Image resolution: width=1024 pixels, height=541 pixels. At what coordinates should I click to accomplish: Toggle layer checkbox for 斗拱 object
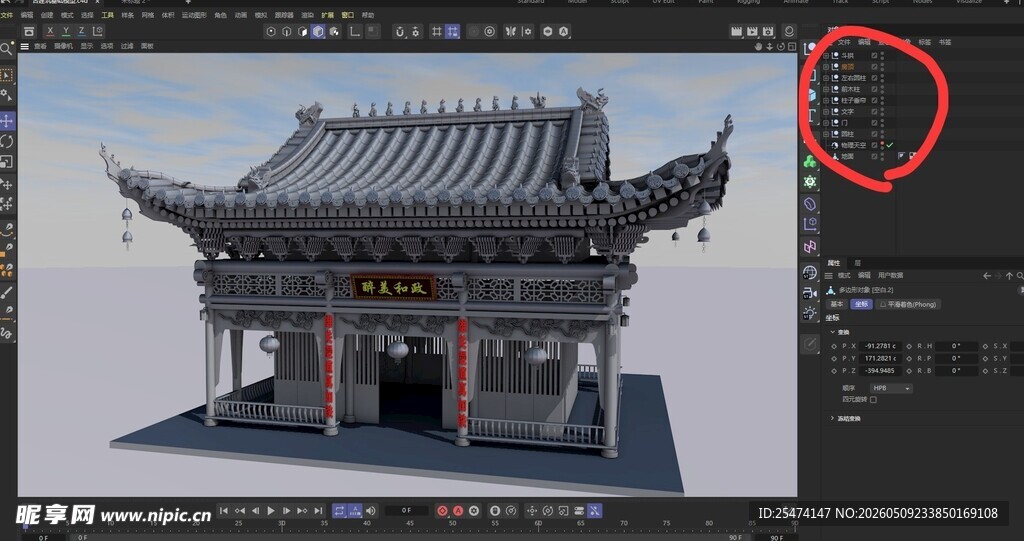pos(874,56)
